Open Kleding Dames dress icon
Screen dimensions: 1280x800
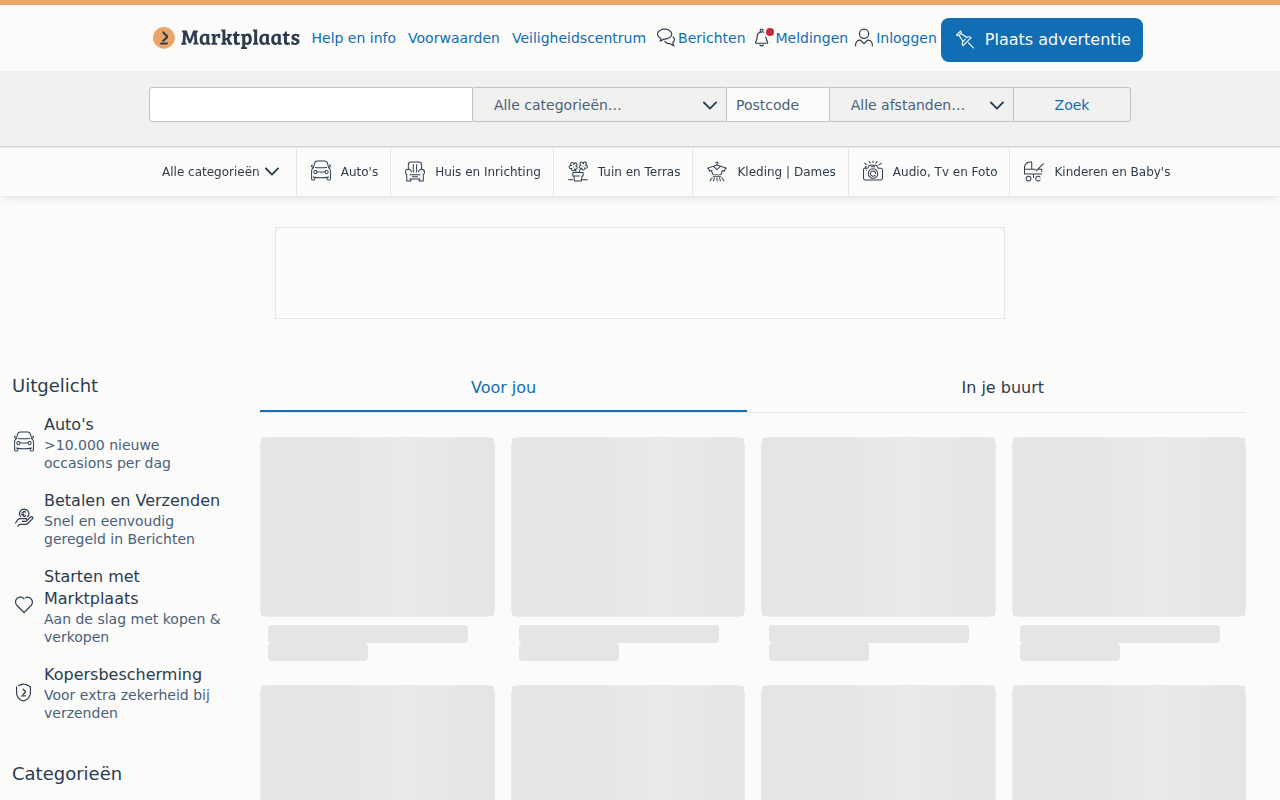pyautogui.click(x=717, y=171)
